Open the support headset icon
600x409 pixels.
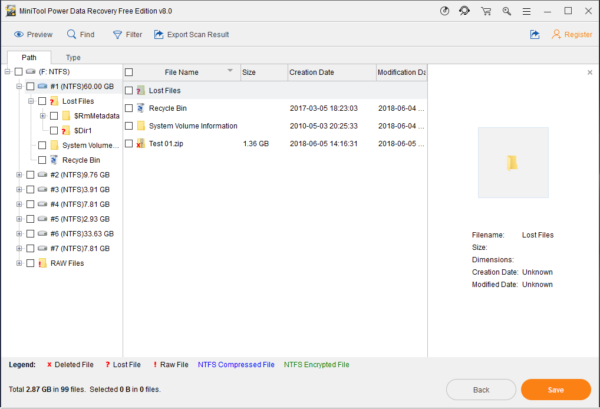coord(465,11)
